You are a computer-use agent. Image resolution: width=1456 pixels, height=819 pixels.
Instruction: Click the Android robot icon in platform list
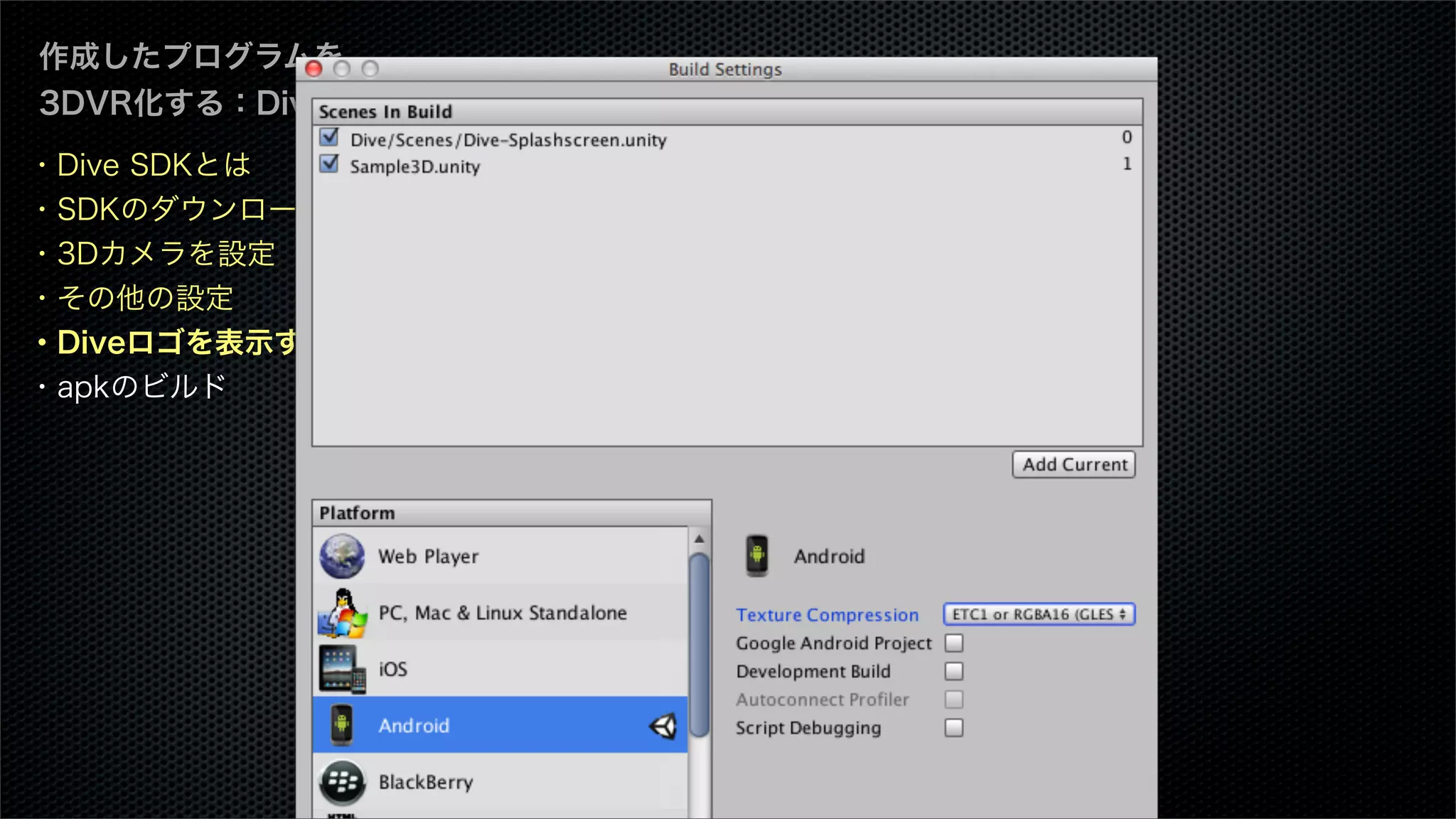pos(342,725)
